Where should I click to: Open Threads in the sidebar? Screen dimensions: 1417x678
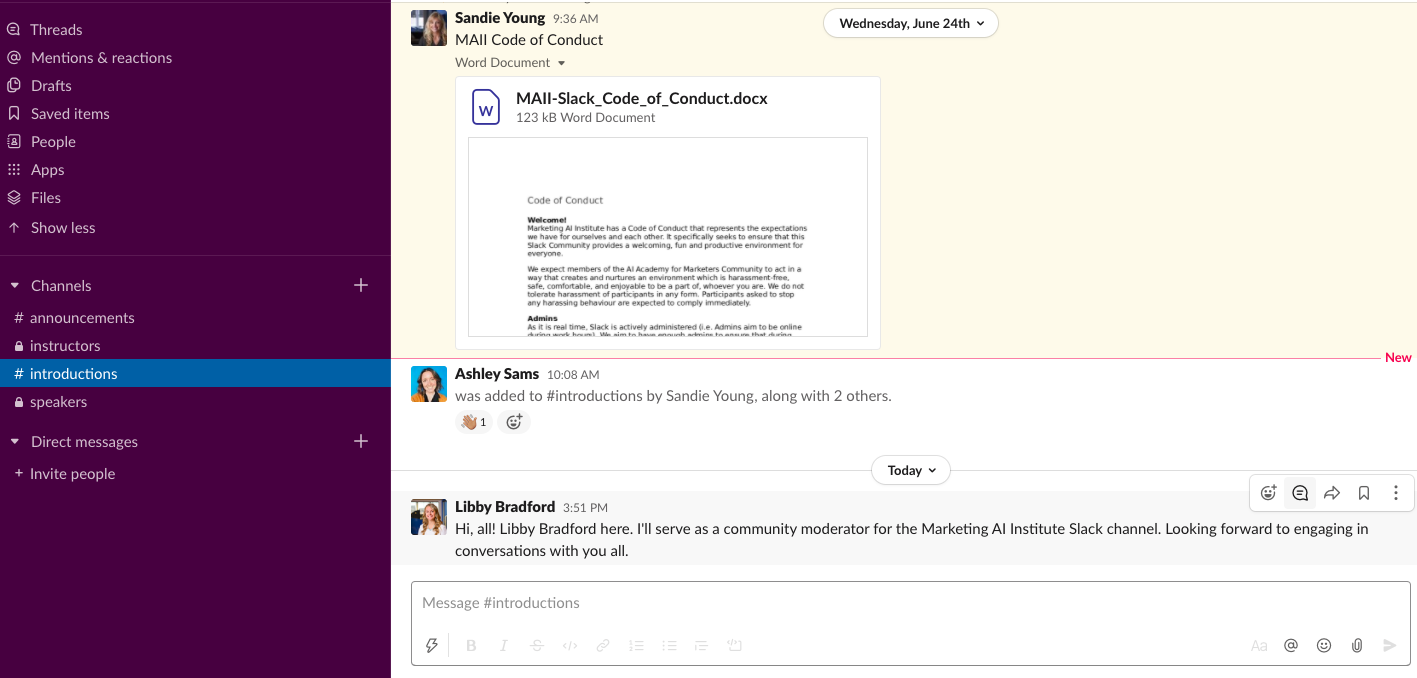(56, 30)
